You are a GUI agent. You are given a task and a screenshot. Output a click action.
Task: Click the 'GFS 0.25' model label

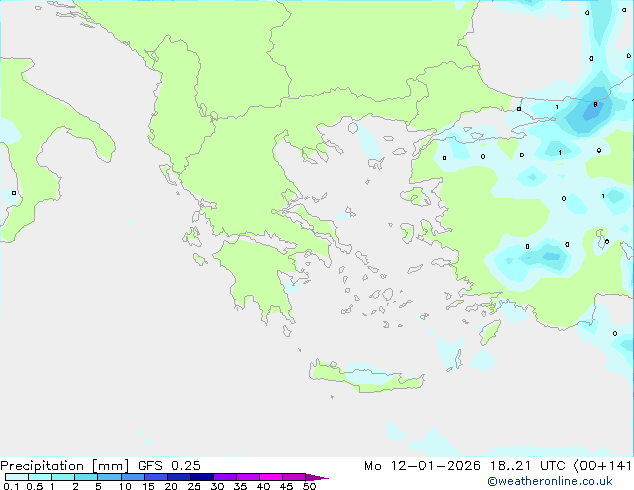pos(169,465)
